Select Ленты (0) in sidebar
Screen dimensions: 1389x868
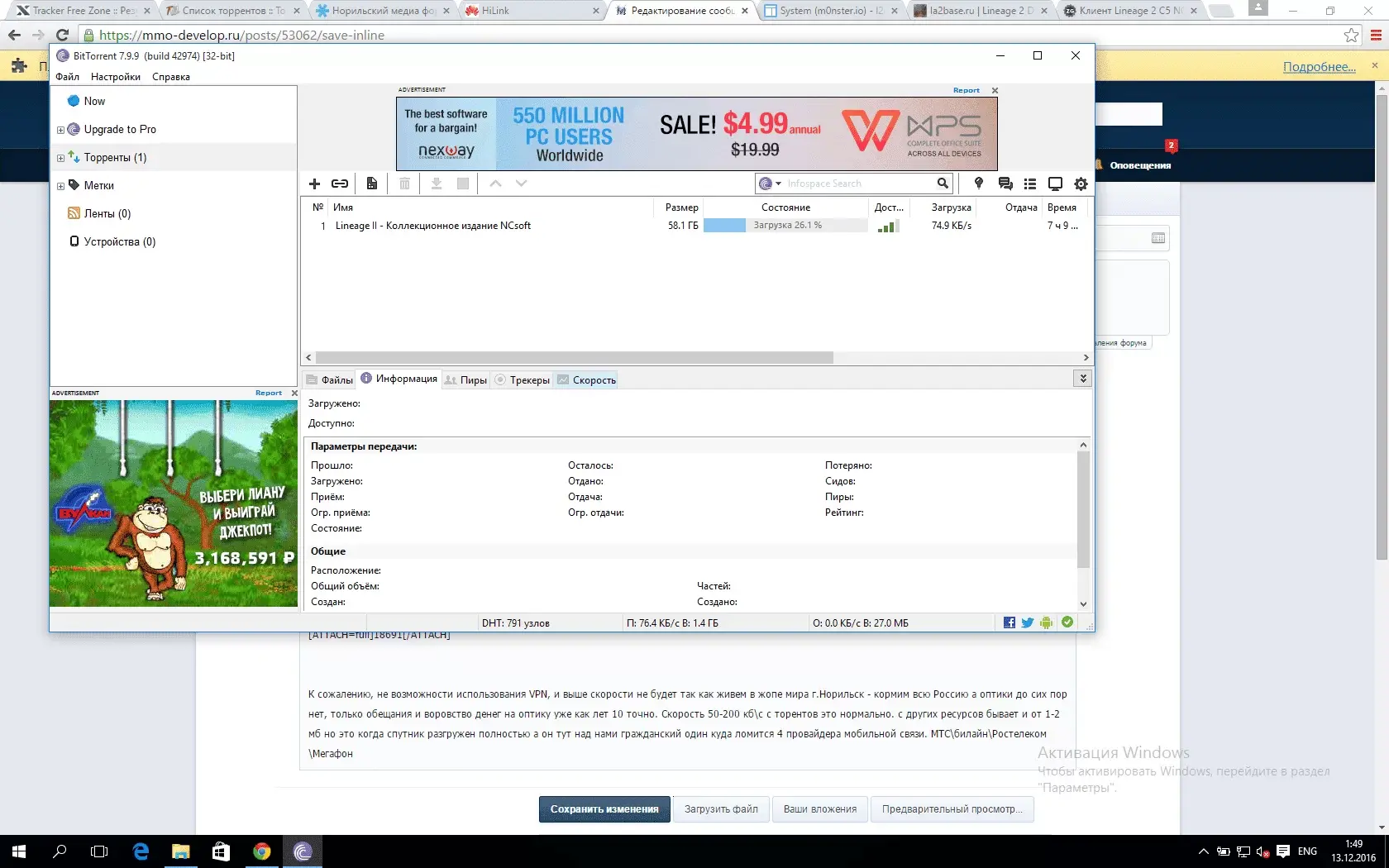pyautogui.click(x=107, y=213)
